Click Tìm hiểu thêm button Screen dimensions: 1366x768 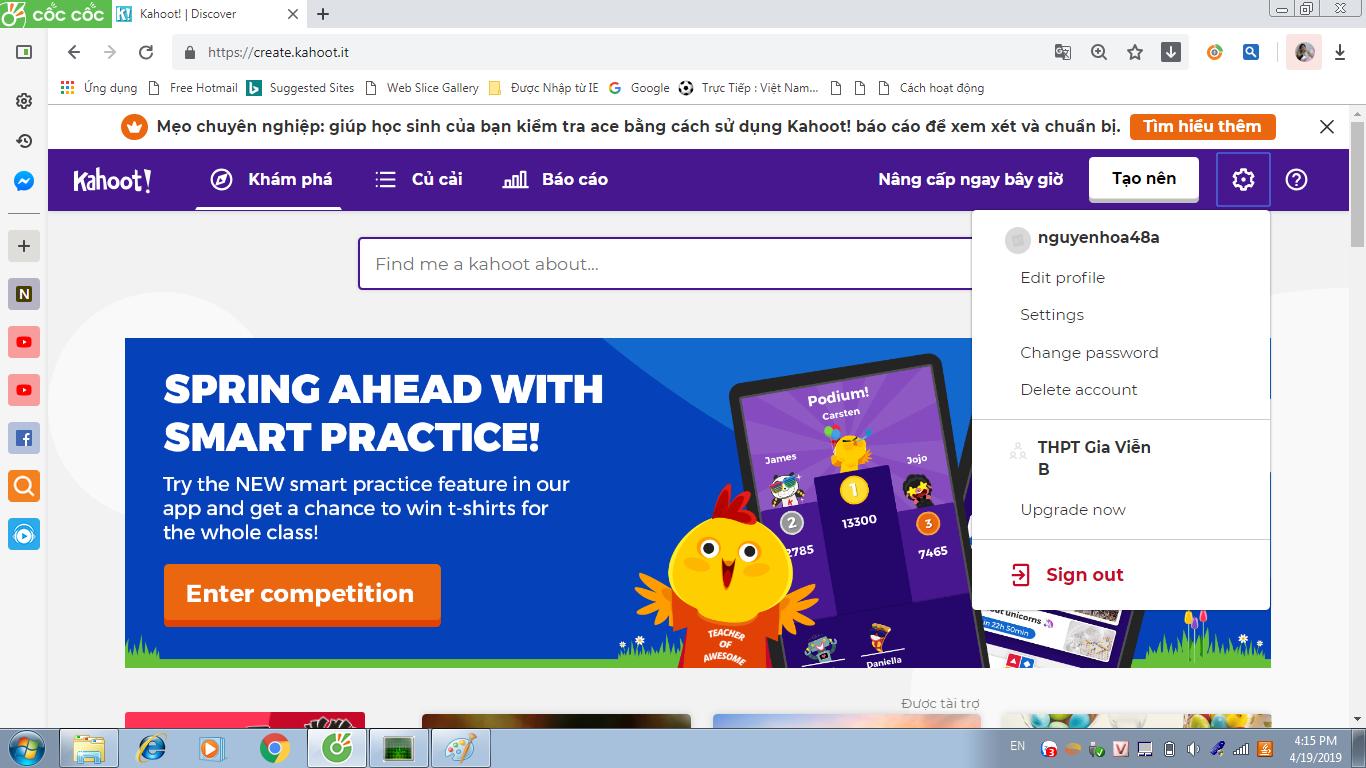pos(1202,126)
